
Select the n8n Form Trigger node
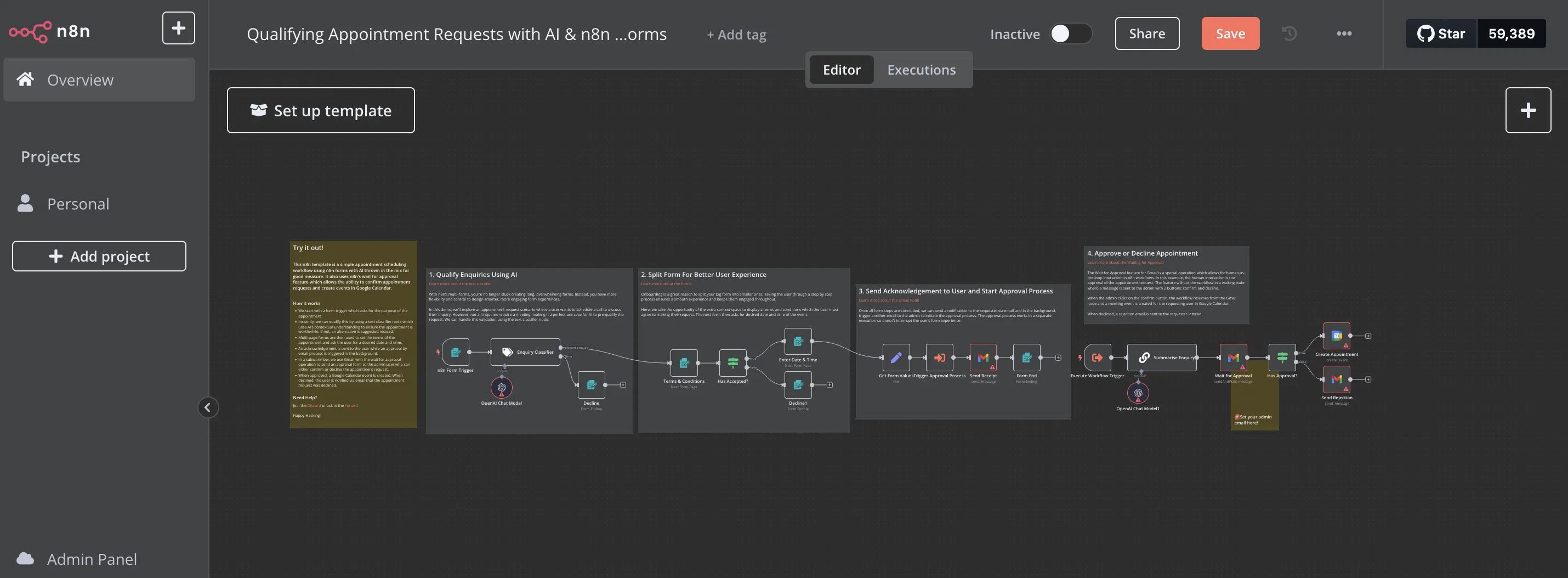[x=455, y=352]
